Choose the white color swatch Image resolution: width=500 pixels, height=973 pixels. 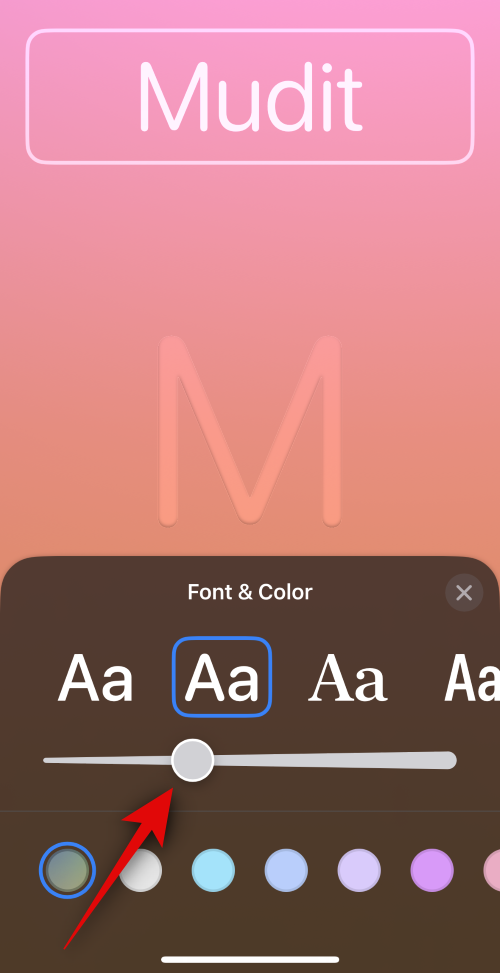[141, 871]
